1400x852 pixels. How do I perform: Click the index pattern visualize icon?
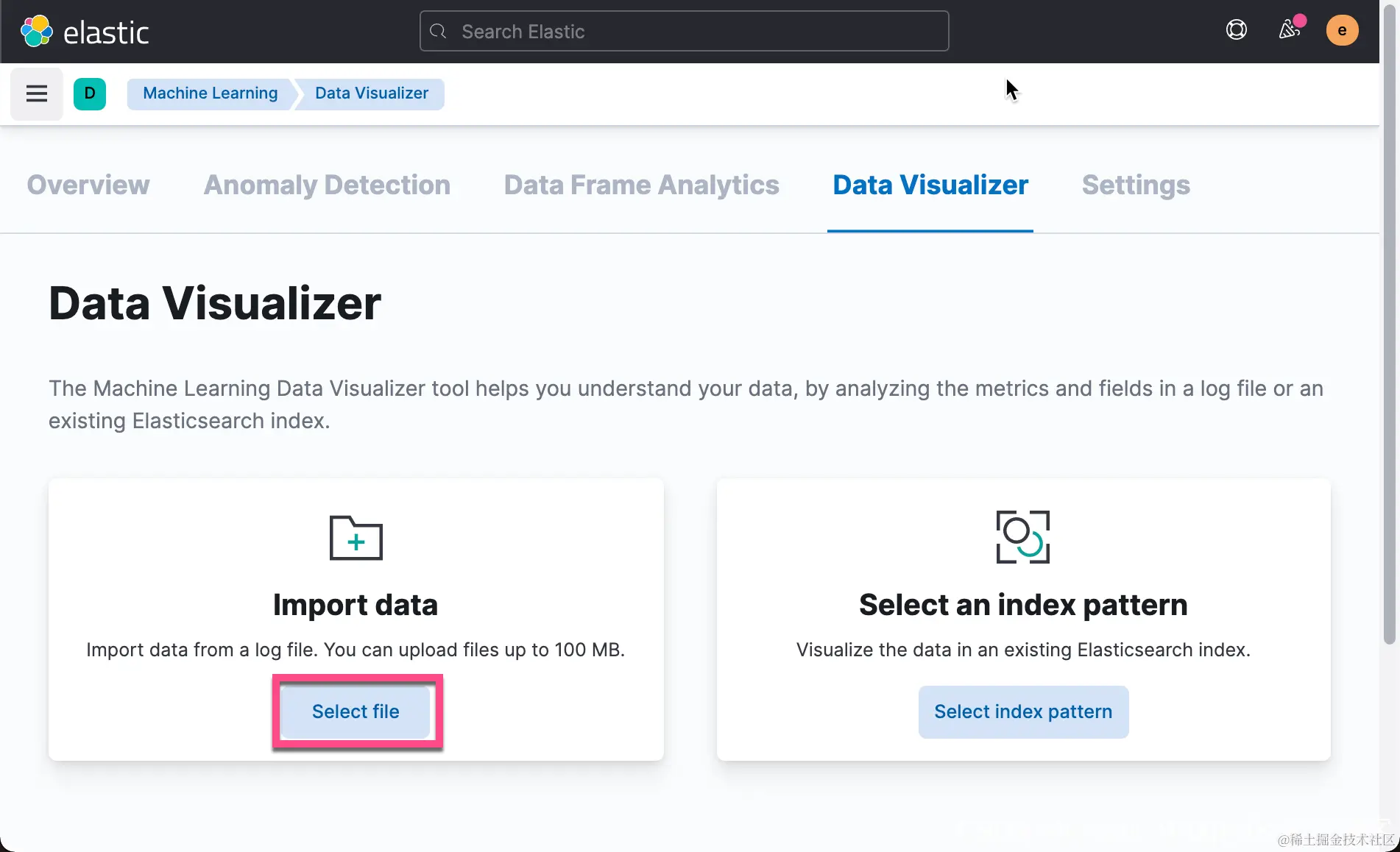[1023, 537]
